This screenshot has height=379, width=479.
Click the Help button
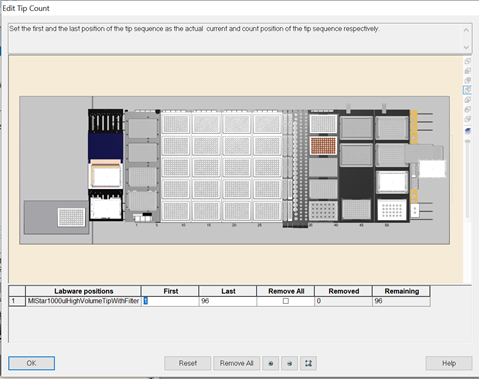[449, 363]
